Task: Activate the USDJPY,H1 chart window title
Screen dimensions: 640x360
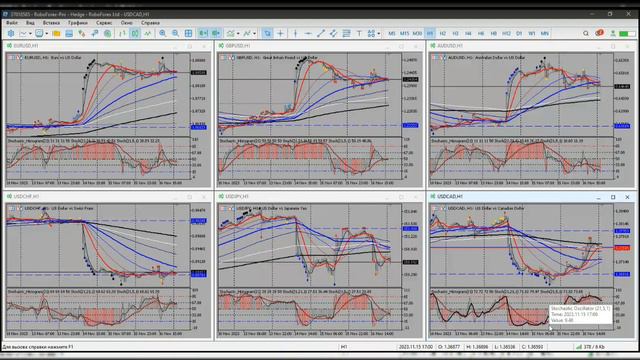Action: point(237,196)
